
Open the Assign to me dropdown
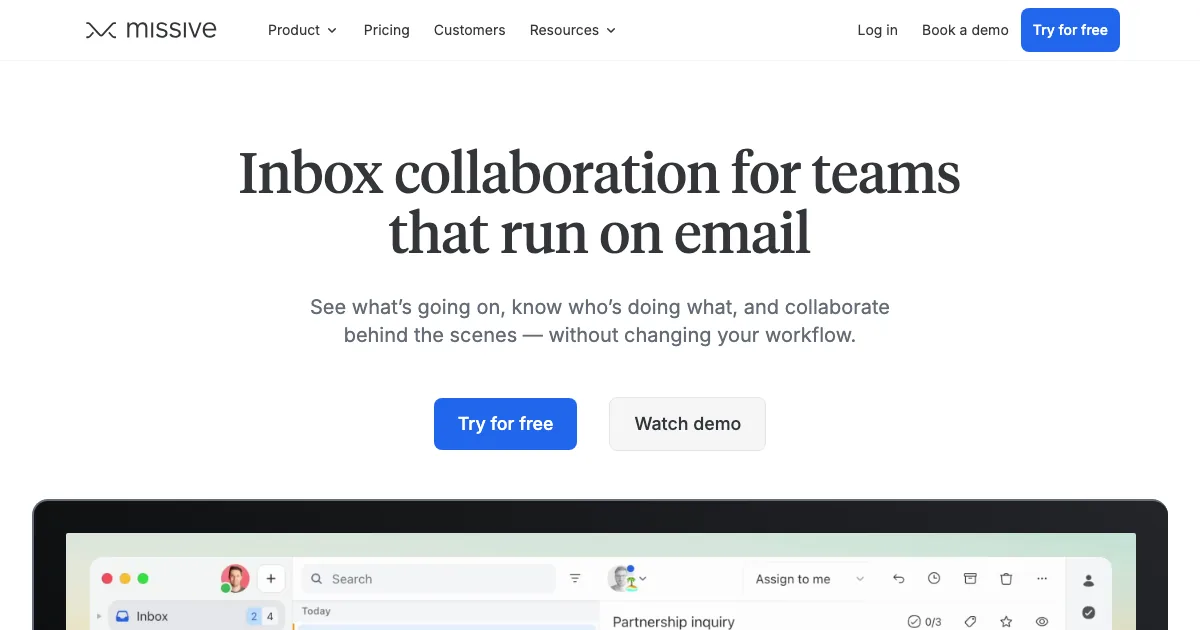[808, 579]
